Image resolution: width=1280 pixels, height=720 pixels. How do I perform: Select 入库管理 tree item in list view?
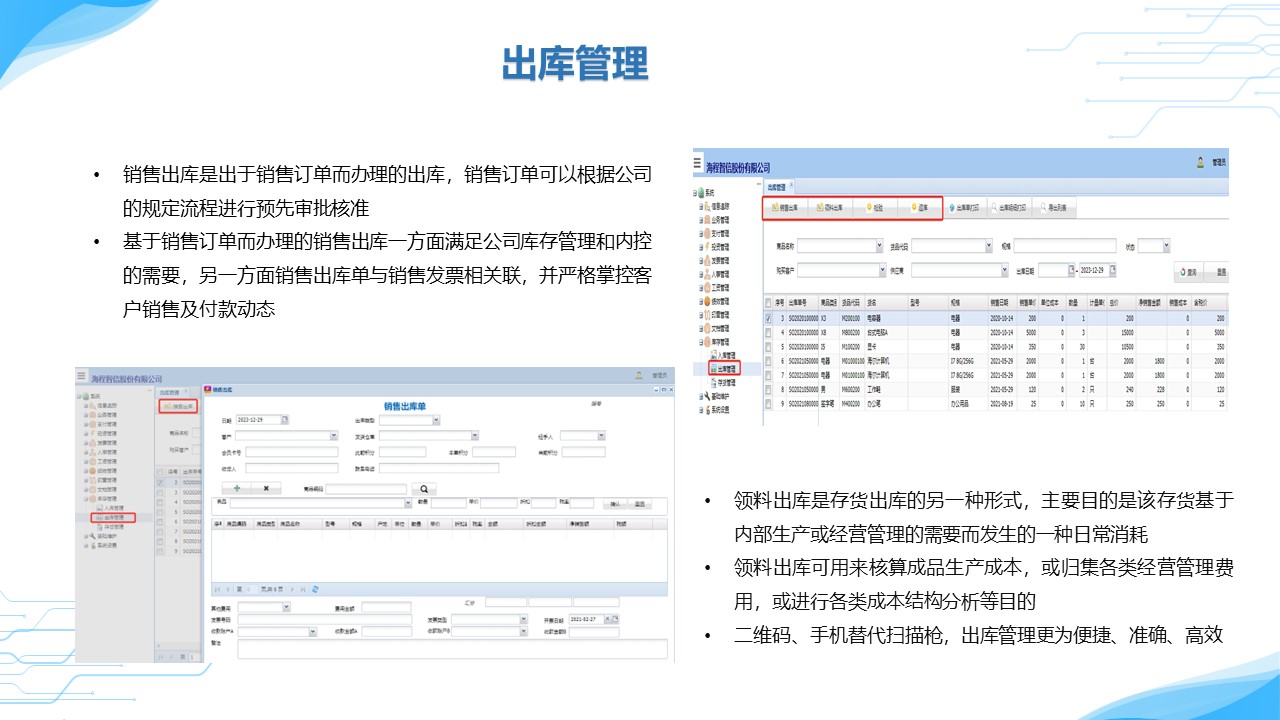pos(724,355)
